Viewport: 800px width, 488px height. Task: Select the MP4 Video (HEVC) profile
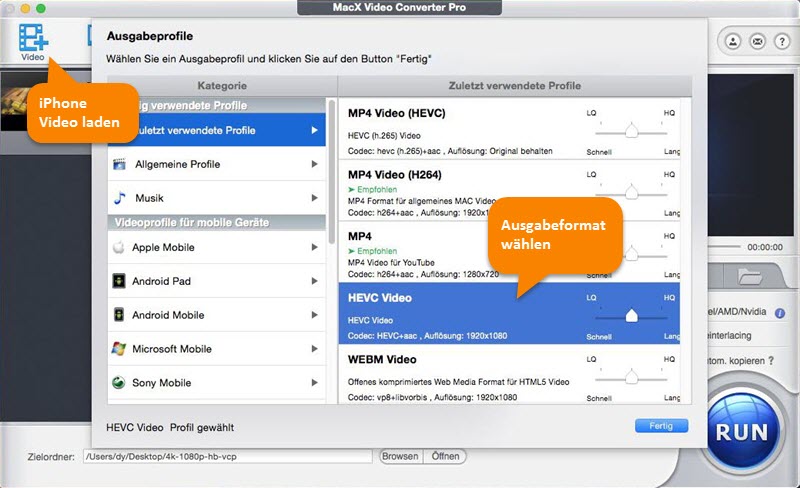tap(509, 129)
